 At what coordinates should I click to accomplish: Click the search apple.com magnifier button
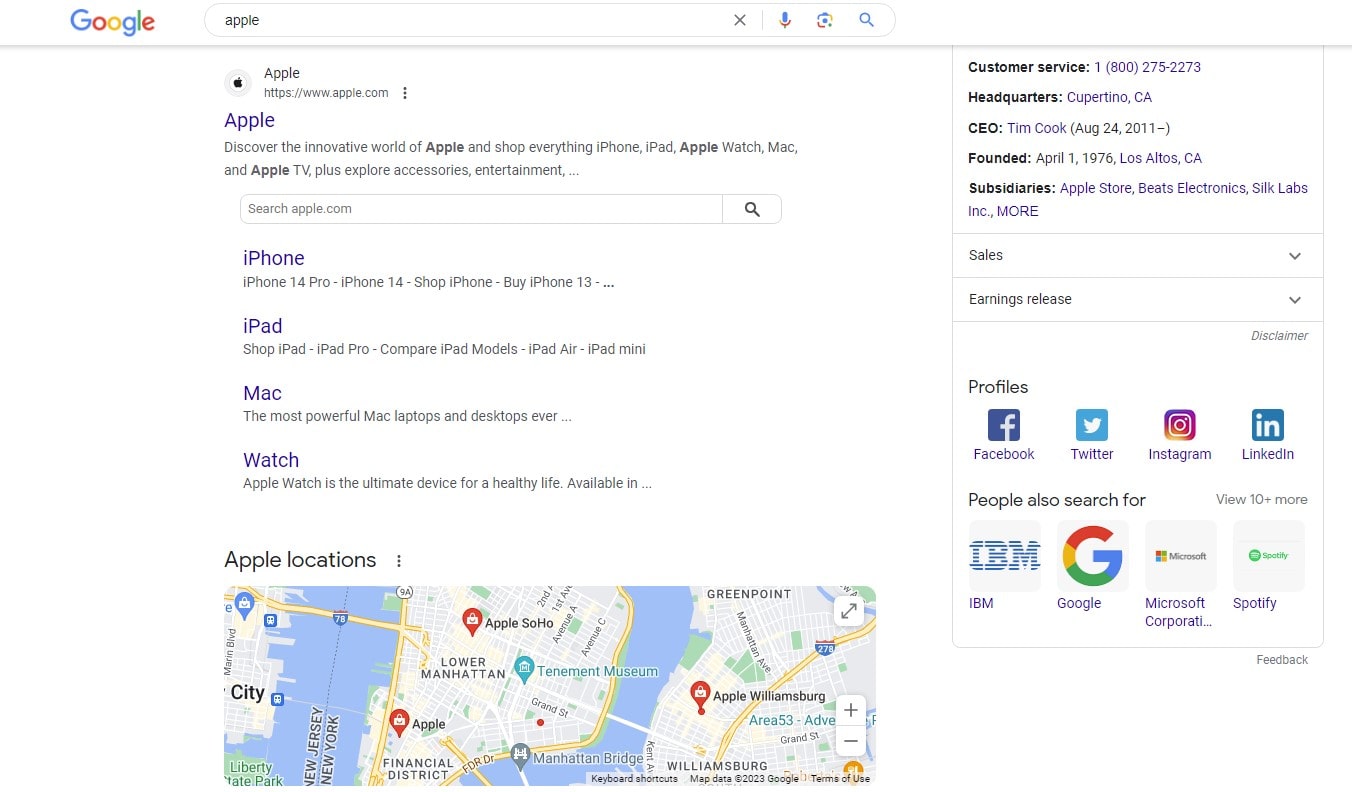(752, 209)
